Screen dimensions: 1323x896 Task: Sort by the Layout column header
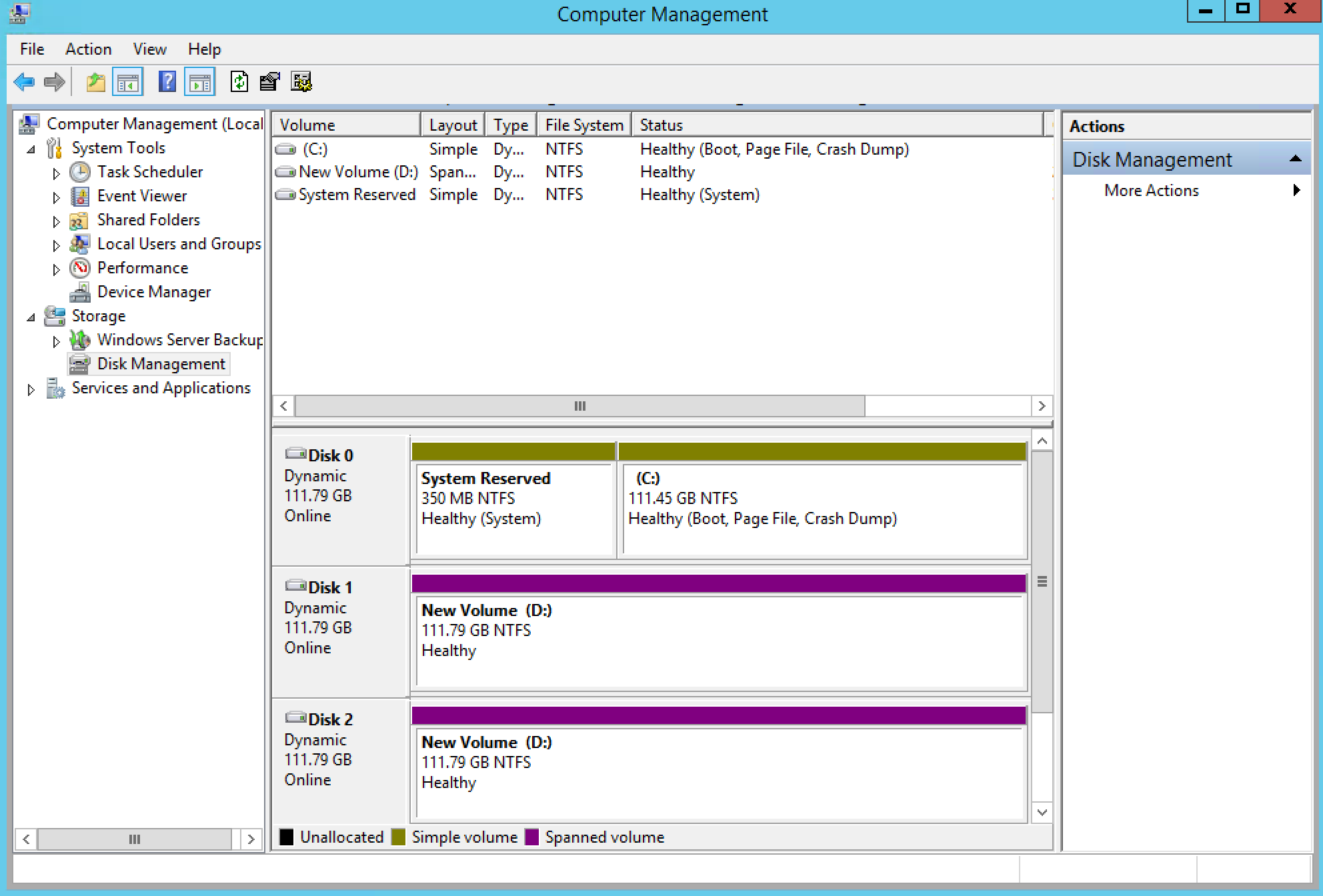click(453, 125)
